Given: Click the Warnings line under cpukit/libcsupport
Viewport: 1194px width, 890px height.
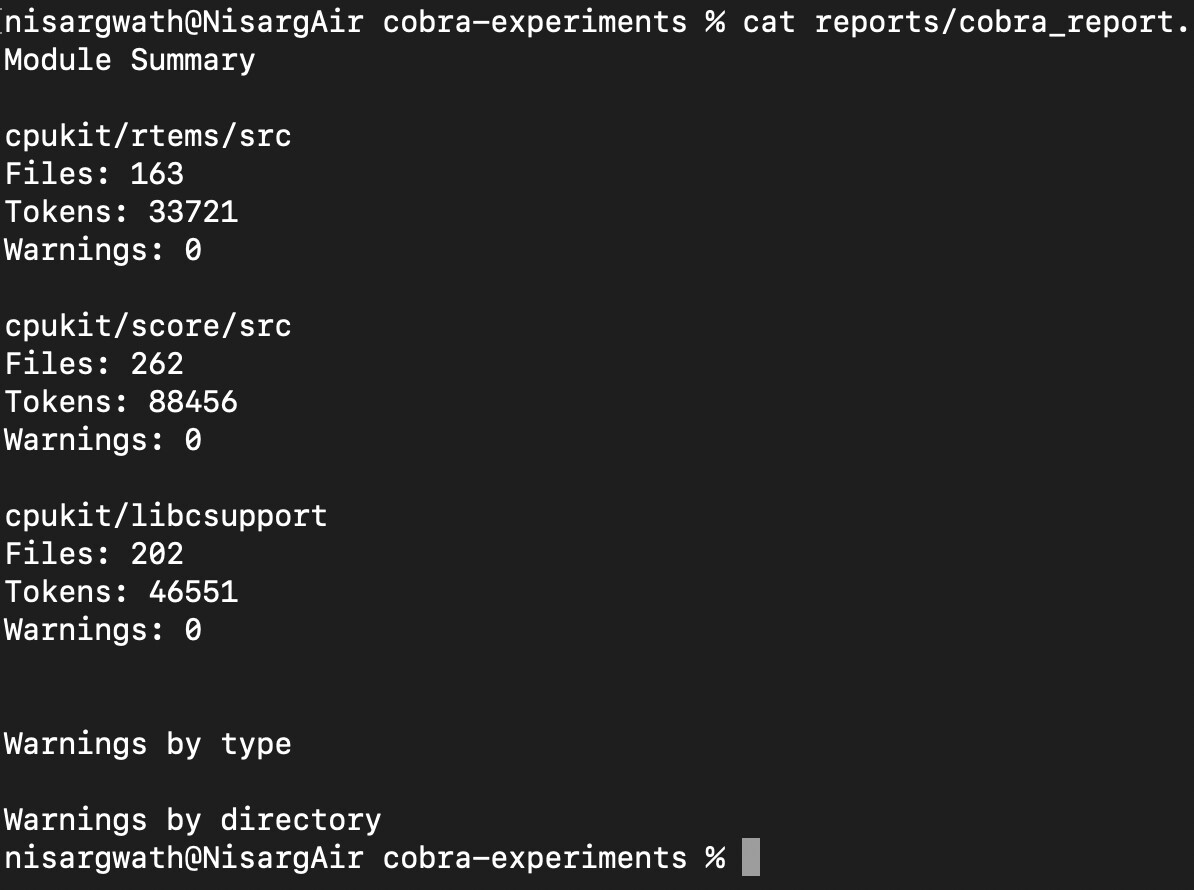Looking at the screenshot, I should point(103,630).
